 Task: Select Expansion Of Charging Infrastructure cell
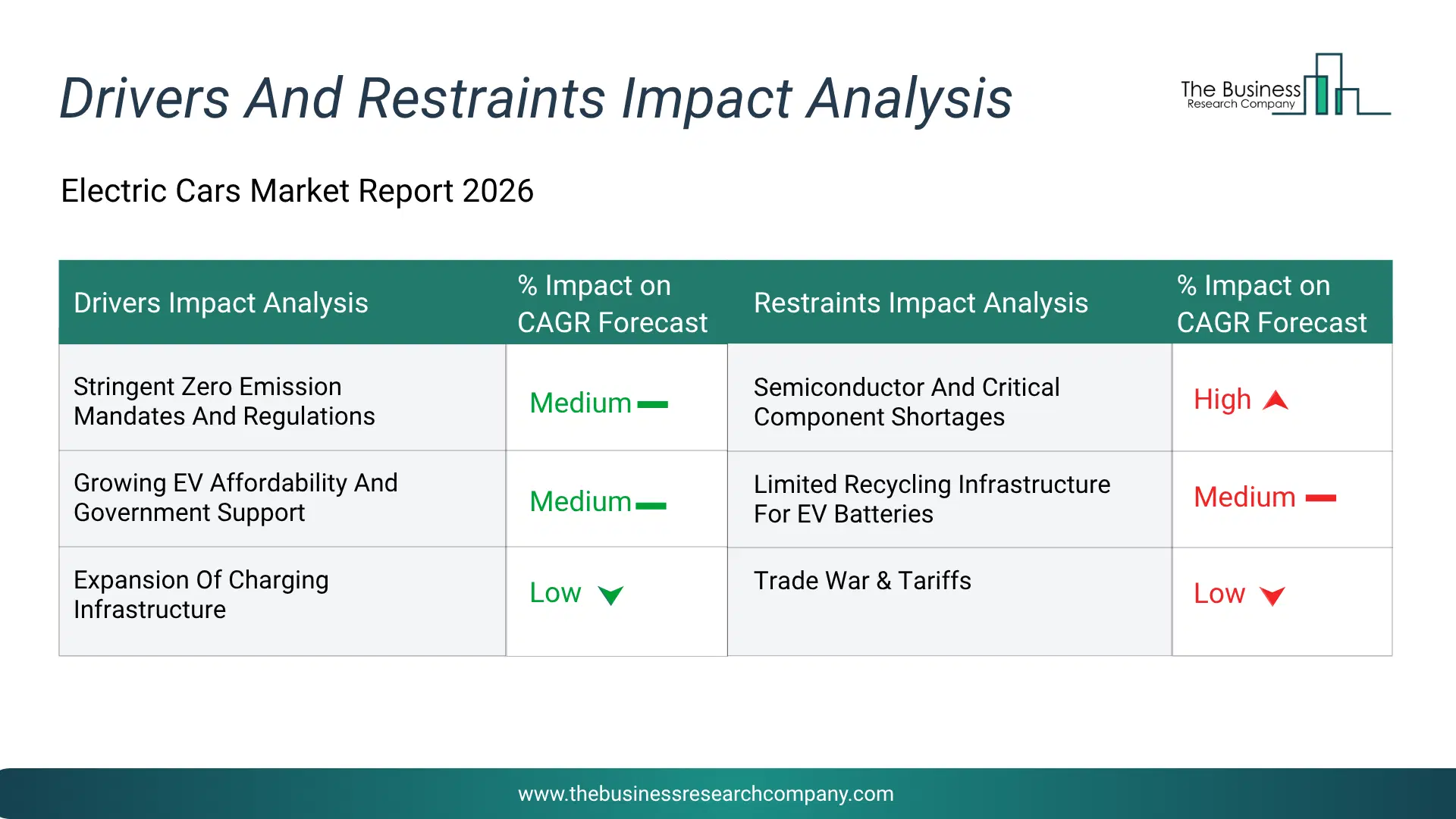click(282, 601)
